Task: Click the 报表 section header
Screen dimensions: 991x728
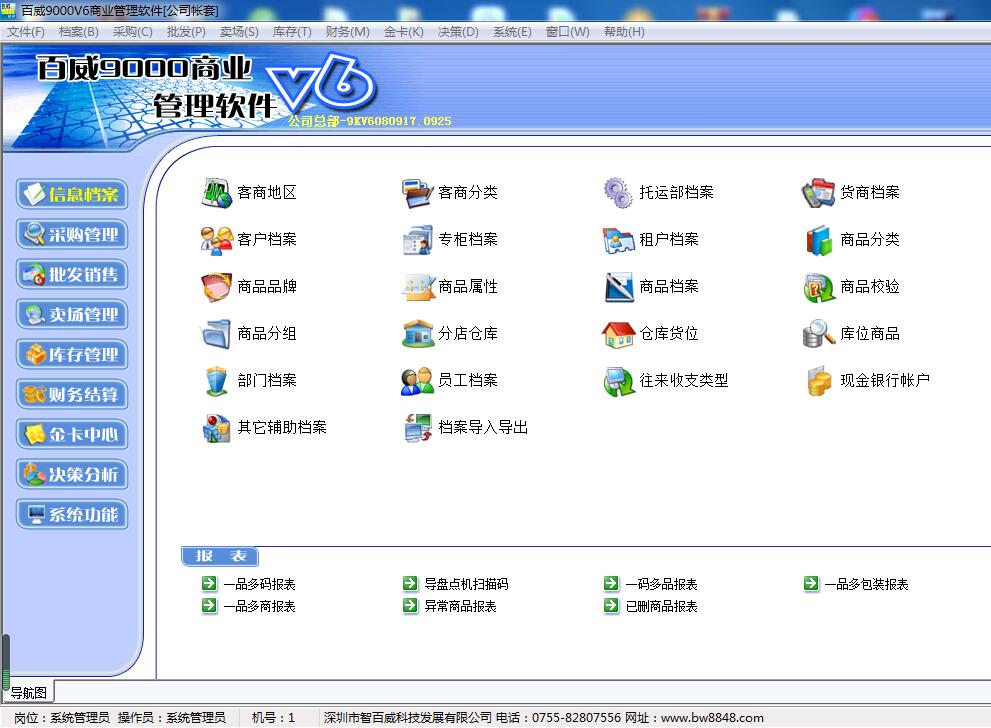Action: click(x=220, y=556)
